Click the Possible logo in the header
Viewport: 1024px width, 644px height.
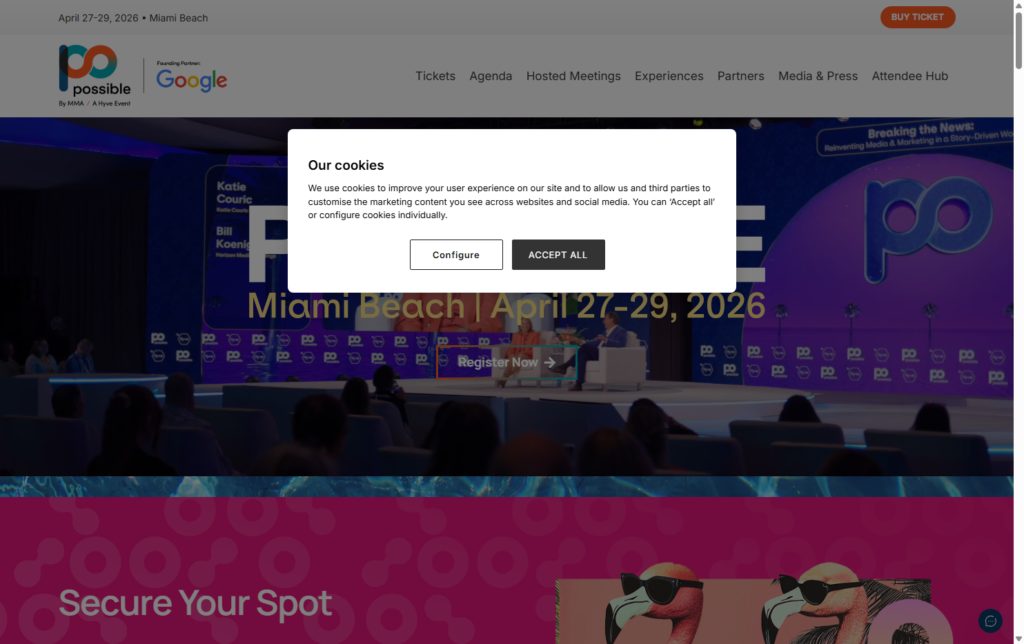[x=94, y=75]
